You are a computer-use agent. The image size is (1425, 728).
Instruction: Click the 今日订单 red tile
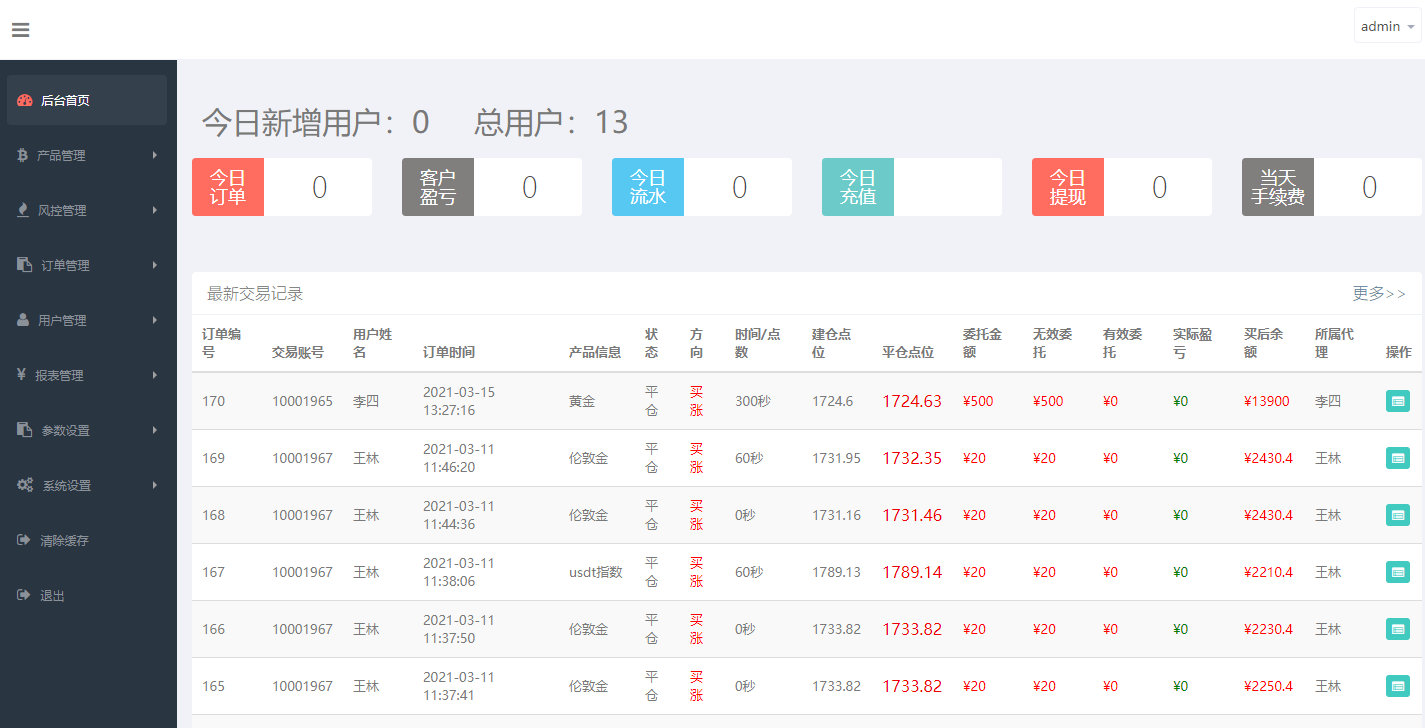tap(228, 187)
